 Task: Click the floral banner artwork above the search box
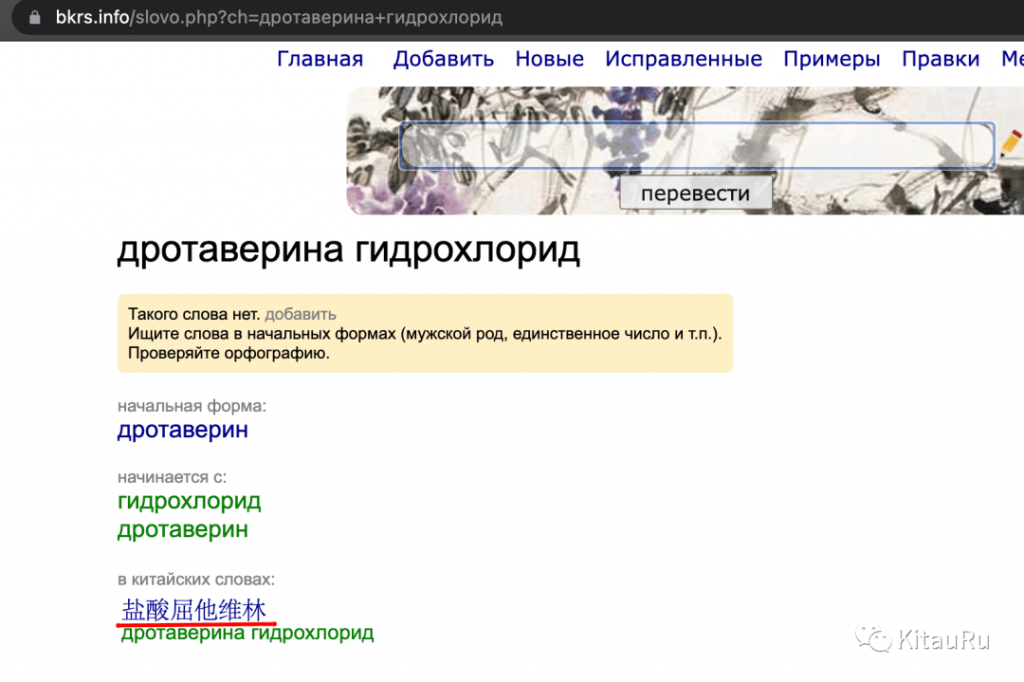coord(500,100)
